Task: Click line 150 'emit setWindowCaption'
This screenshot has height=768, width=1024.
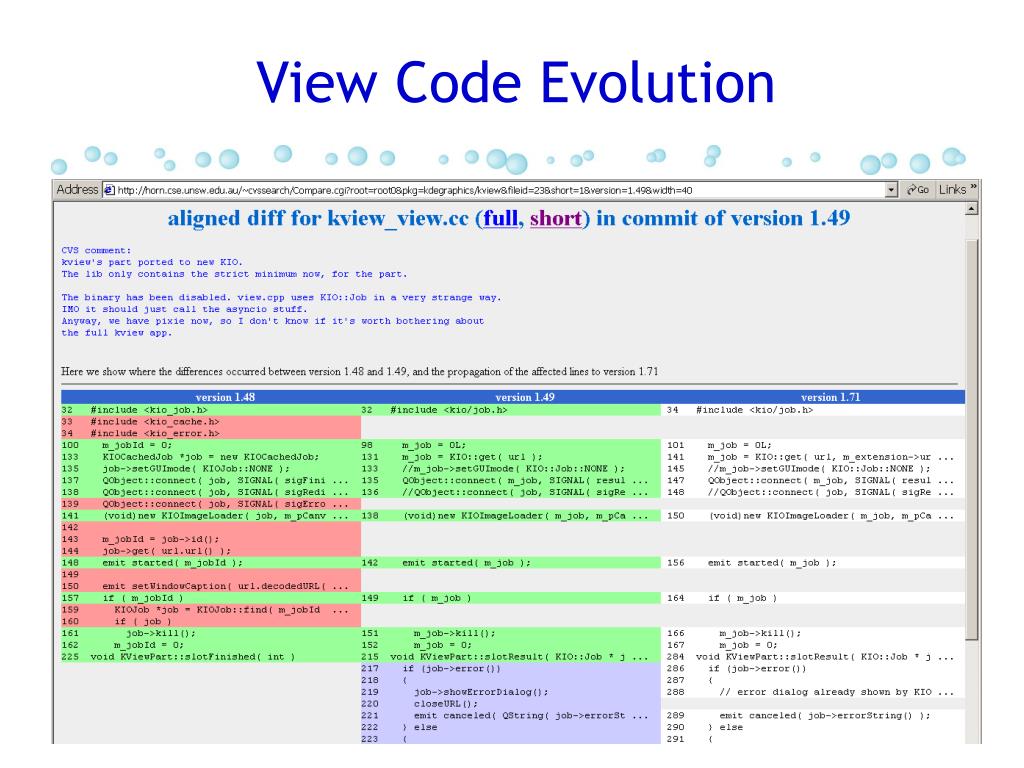Action: [x=211, y=586]
